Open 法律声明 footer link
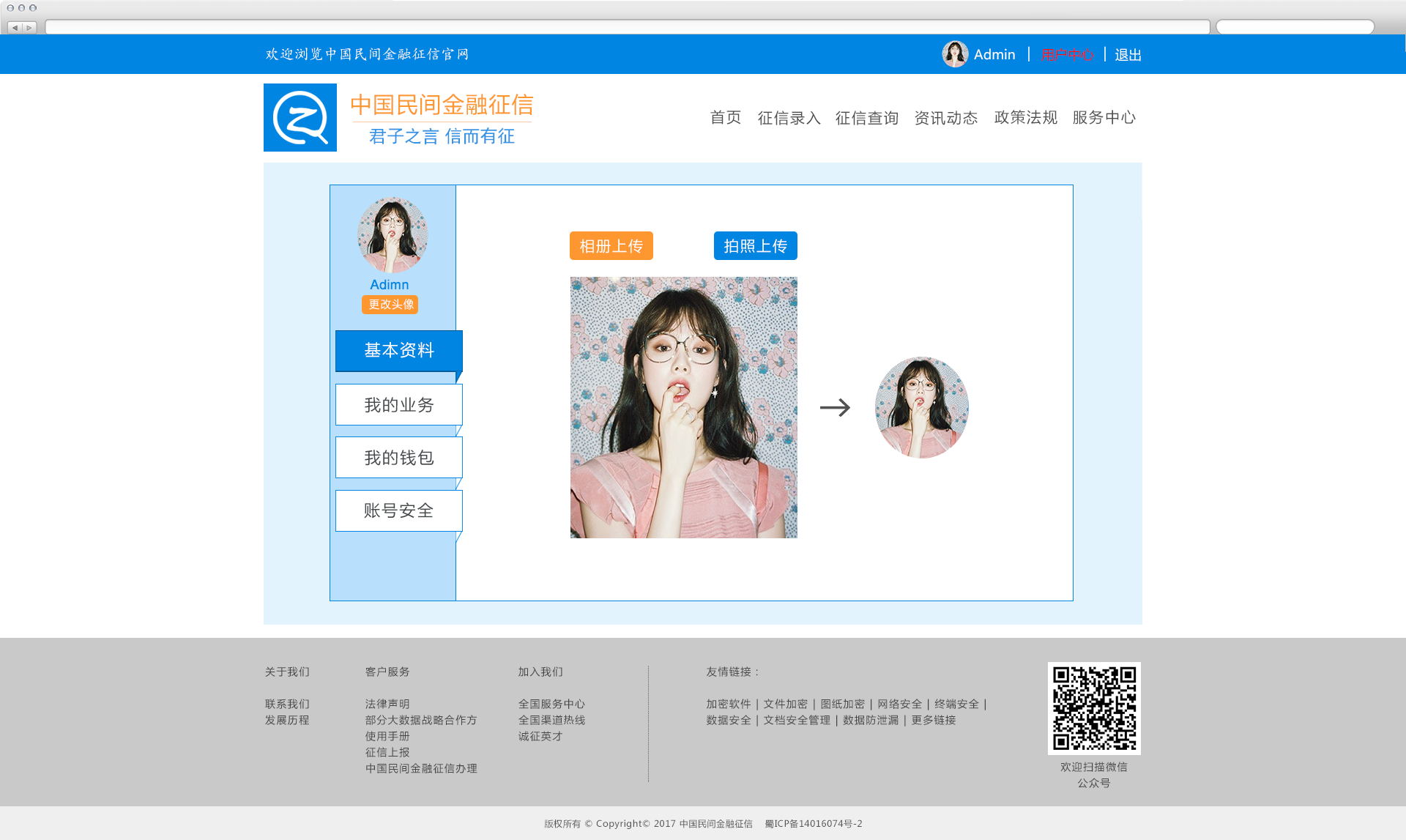1406x840 pixels. coord(387,704)
